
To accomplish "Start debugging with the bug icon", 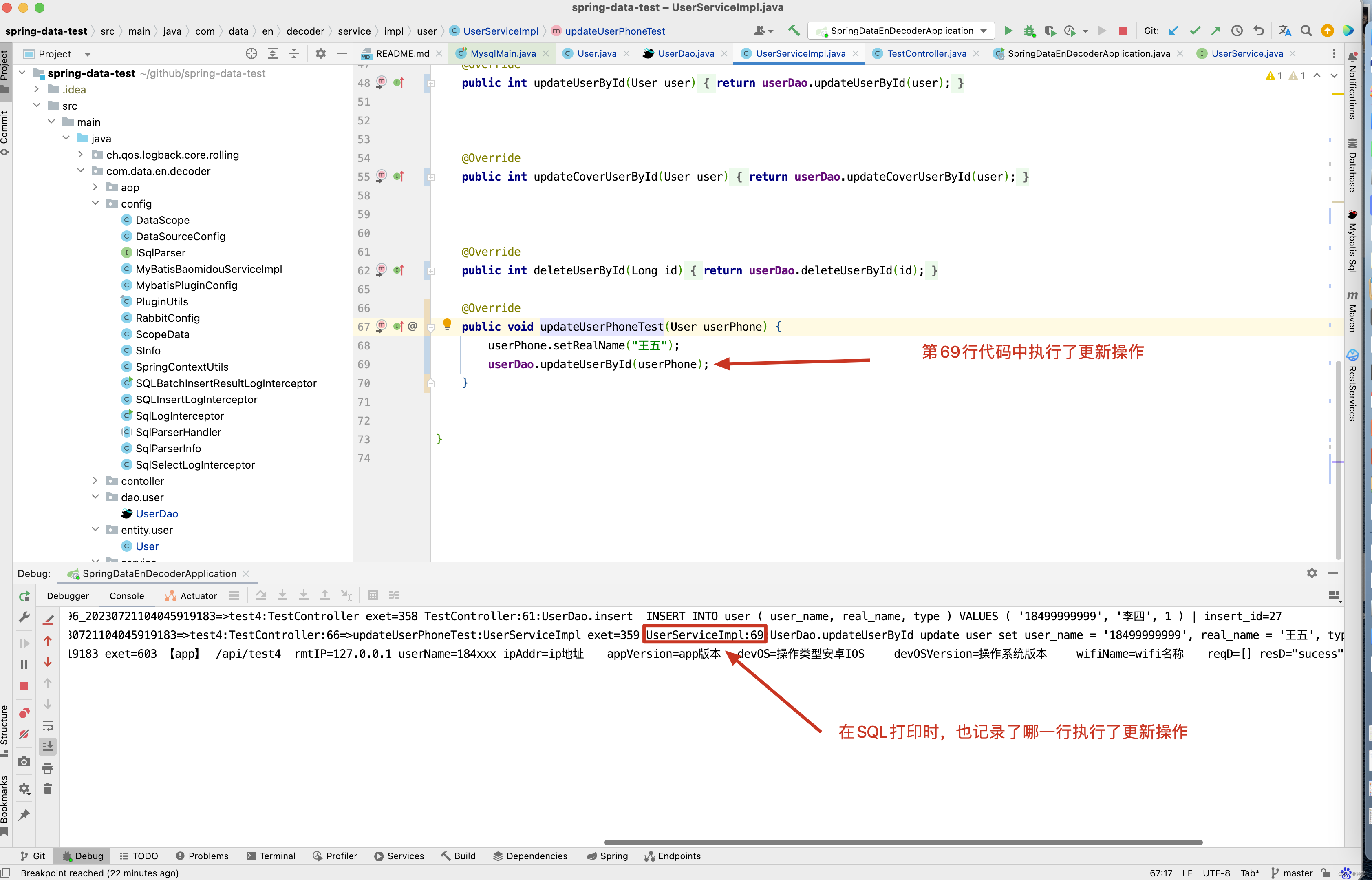I will pyautogui.click(x=1029, y=31).
